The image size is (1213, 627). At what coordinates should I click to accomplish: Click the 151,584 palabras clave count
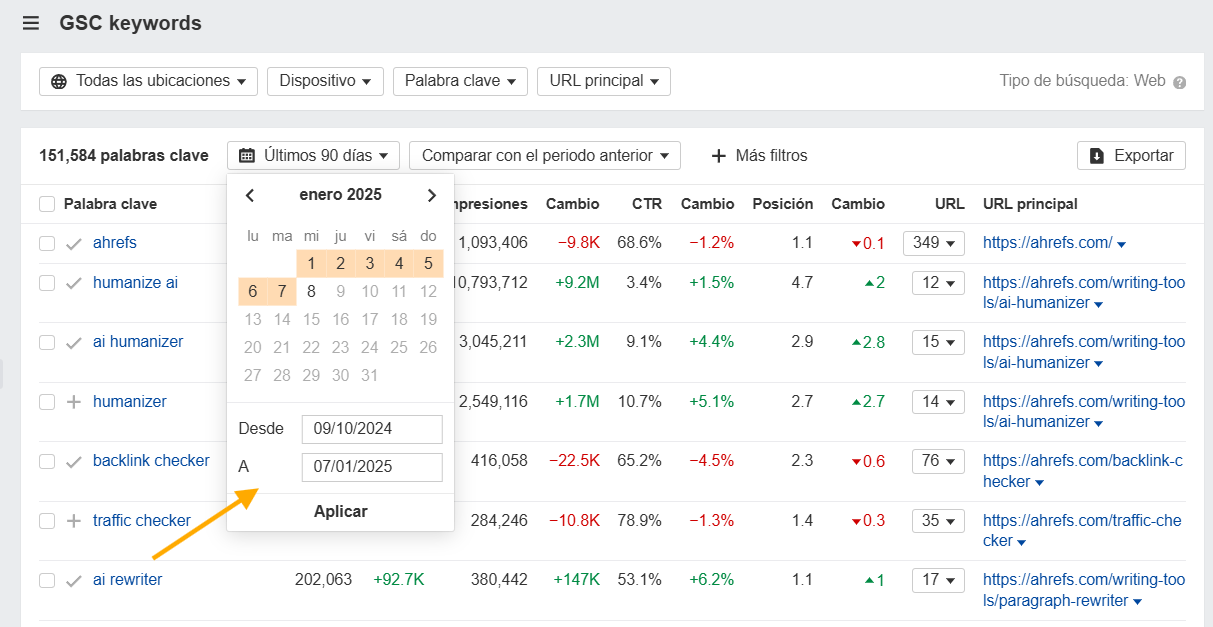coord(124,156)
